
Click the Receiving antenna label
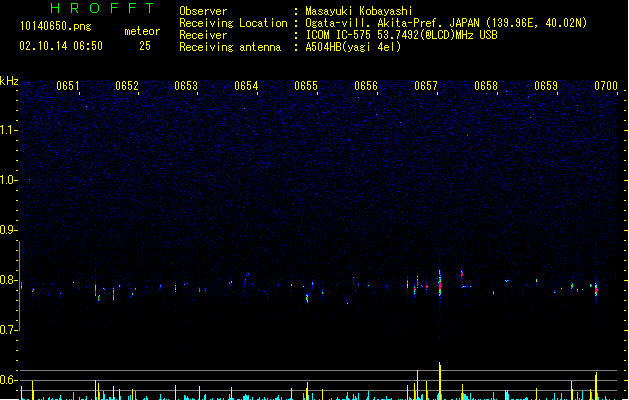point(230,47)
